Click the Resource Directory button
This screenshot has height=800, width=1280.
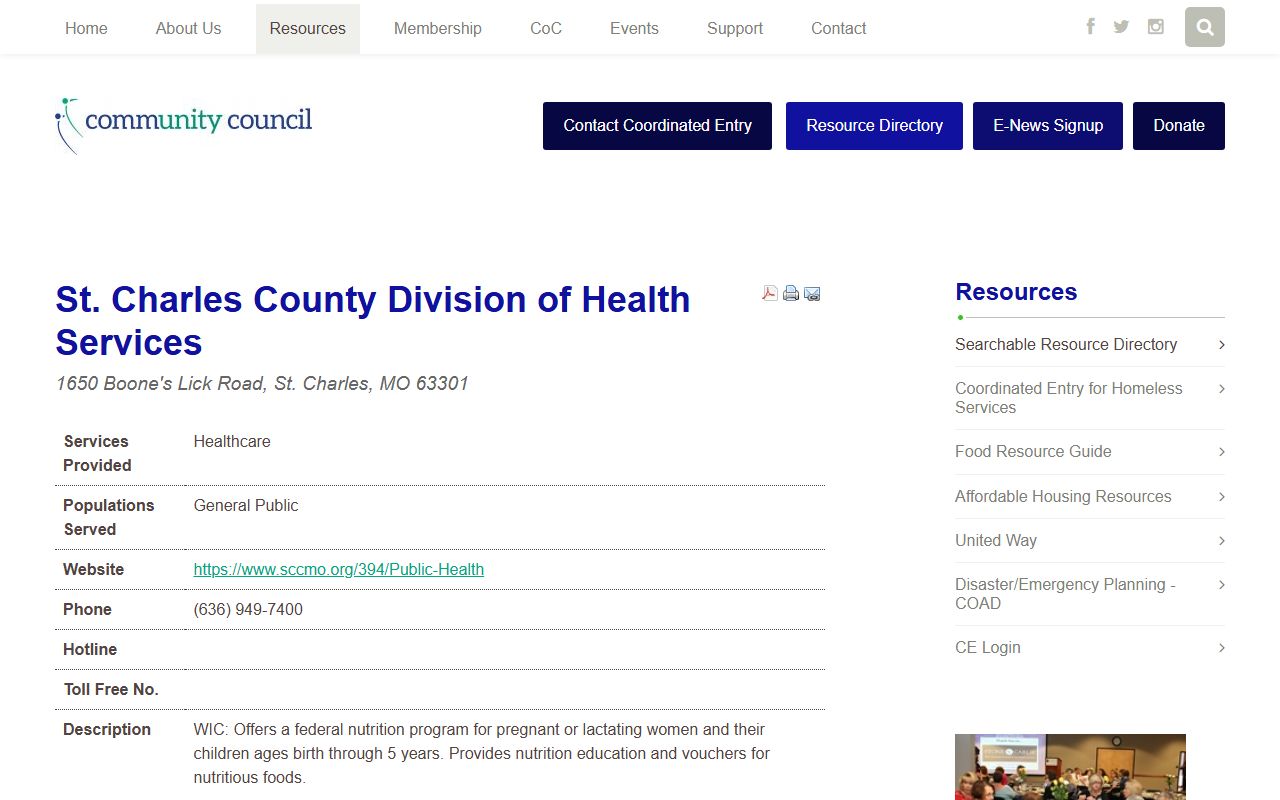click(x=874, y=126)
